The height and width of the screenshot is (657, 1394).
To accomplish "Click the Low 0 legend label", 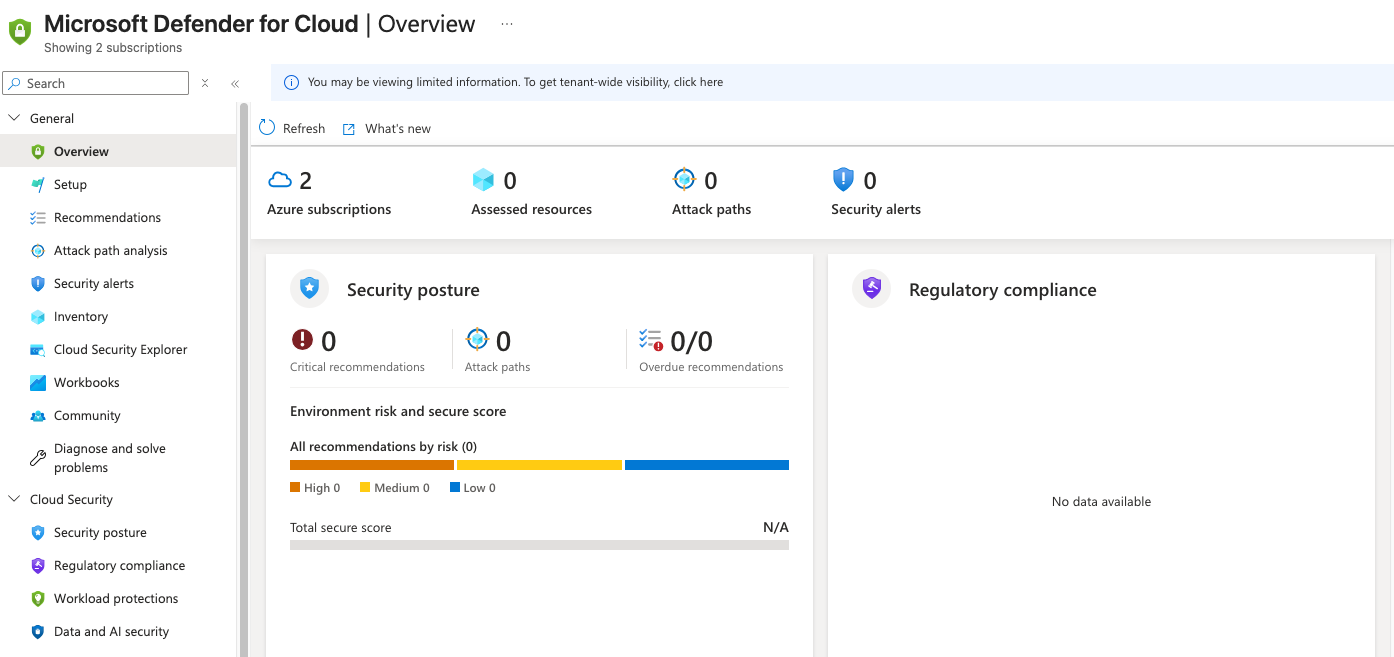I will [479, 488].
